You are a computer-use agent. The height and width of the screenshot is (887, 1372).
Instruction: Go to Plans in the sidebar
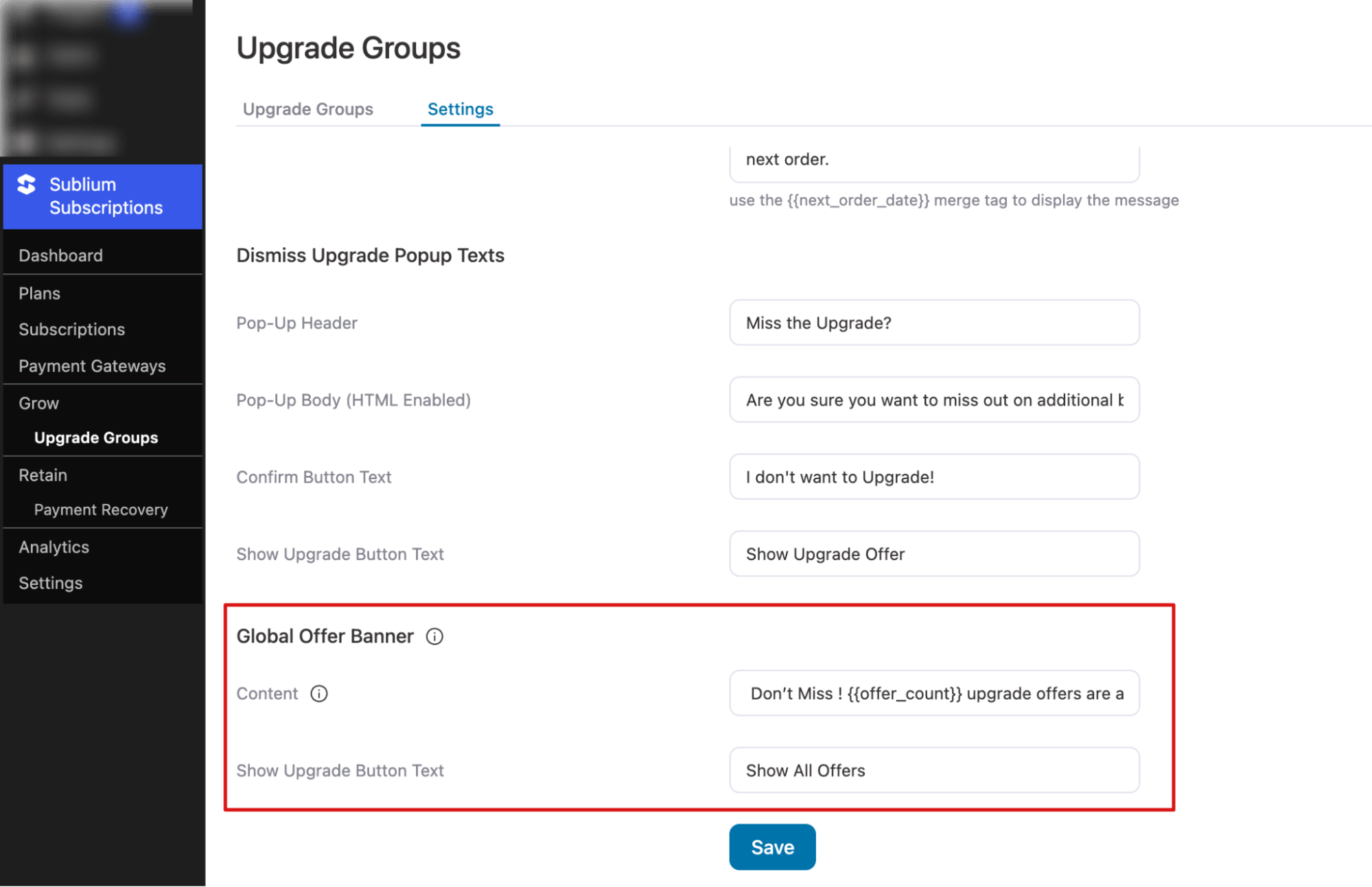[x=39, y=293]
